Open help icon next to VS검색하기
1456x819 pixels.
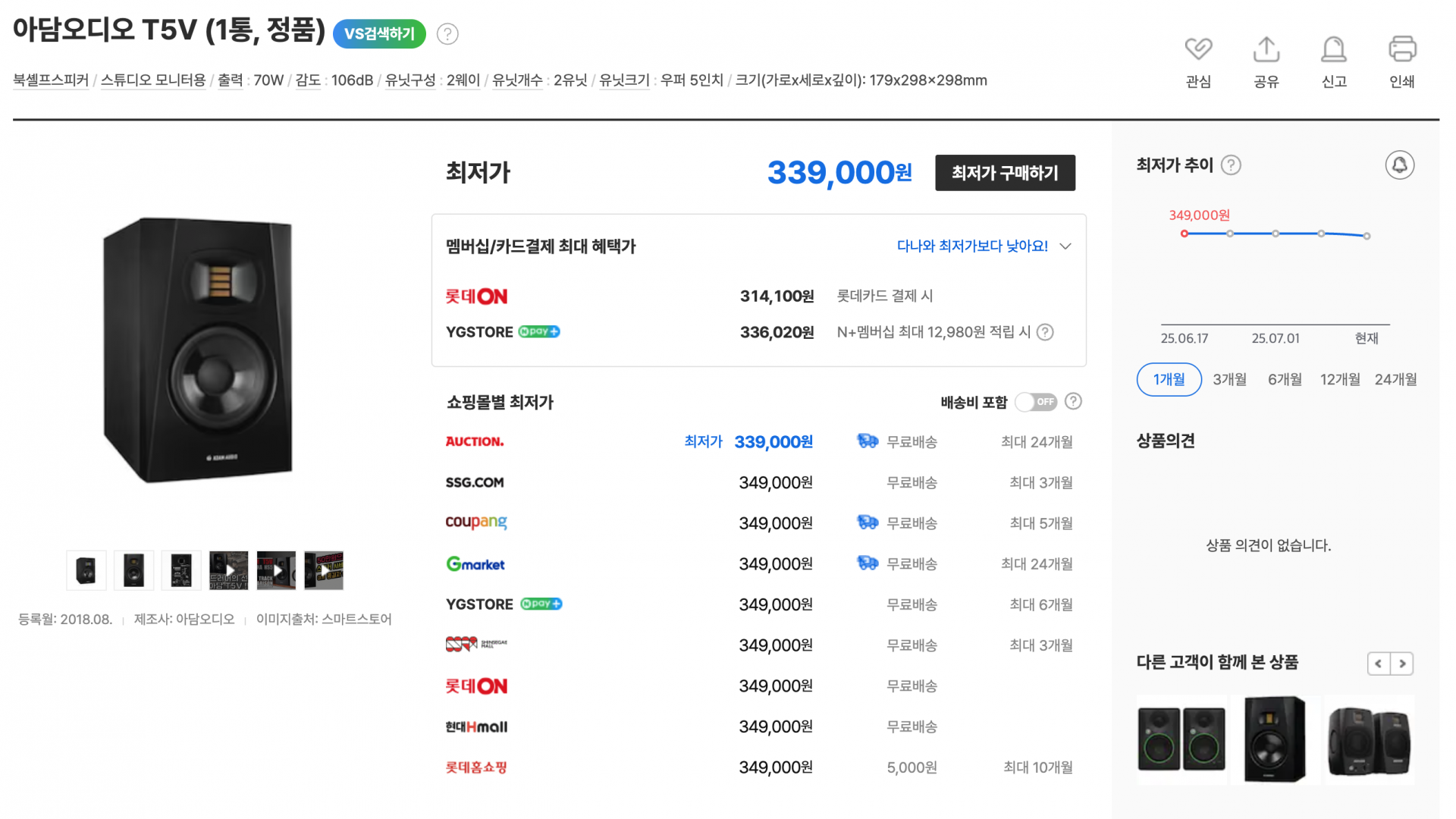447,34
